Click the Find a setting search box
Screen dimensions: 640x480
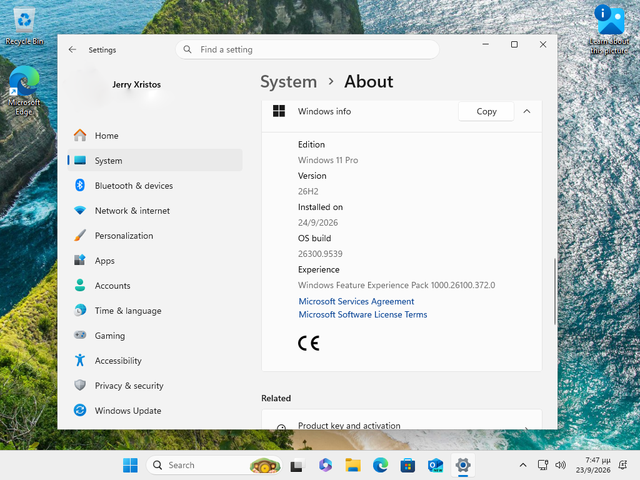(307, 50)
